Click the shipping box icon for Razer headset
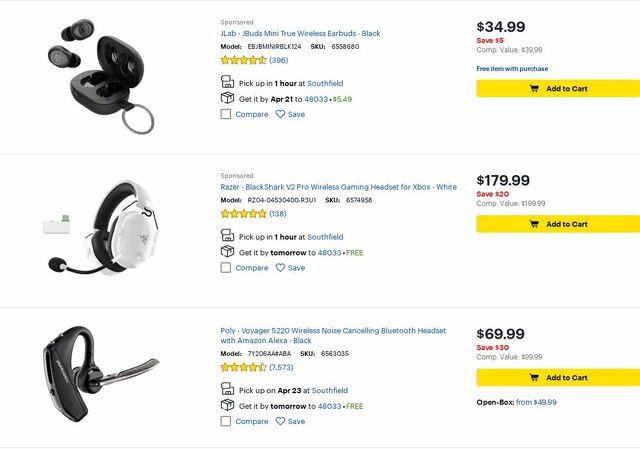Screen dimensions: 640x449 227,252
